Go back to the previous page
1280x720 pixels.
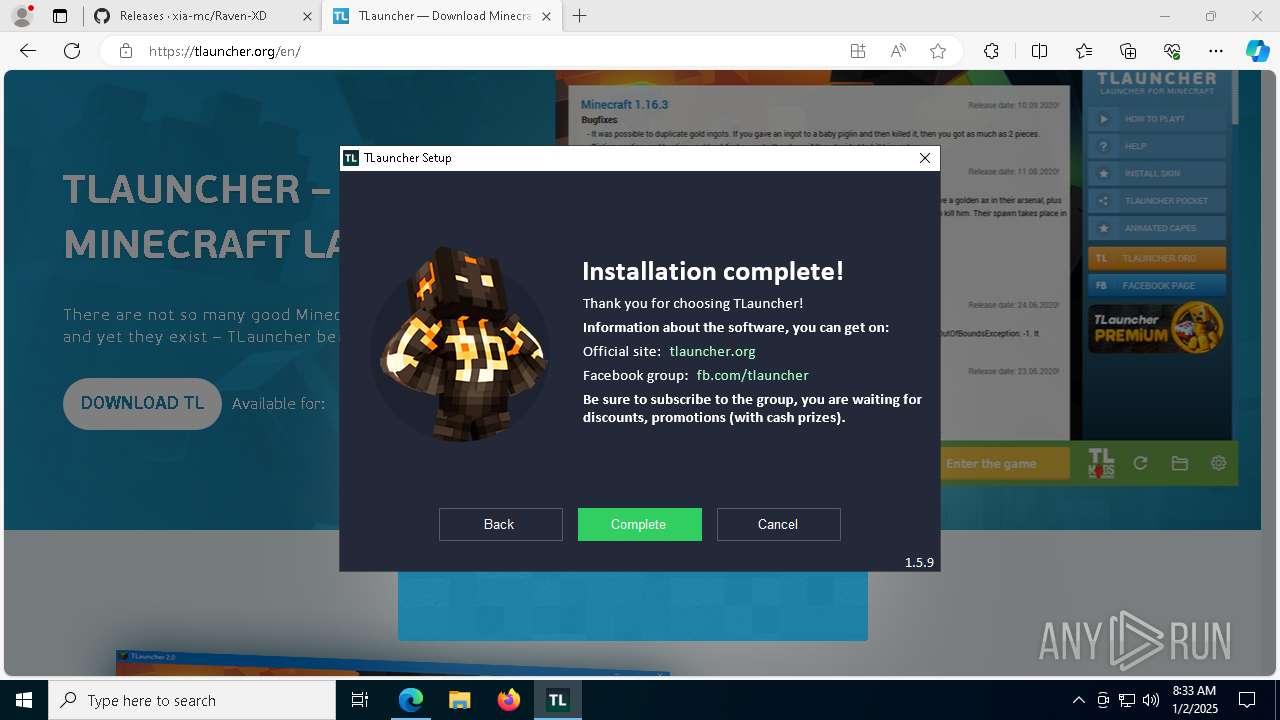tap(28, 51)
